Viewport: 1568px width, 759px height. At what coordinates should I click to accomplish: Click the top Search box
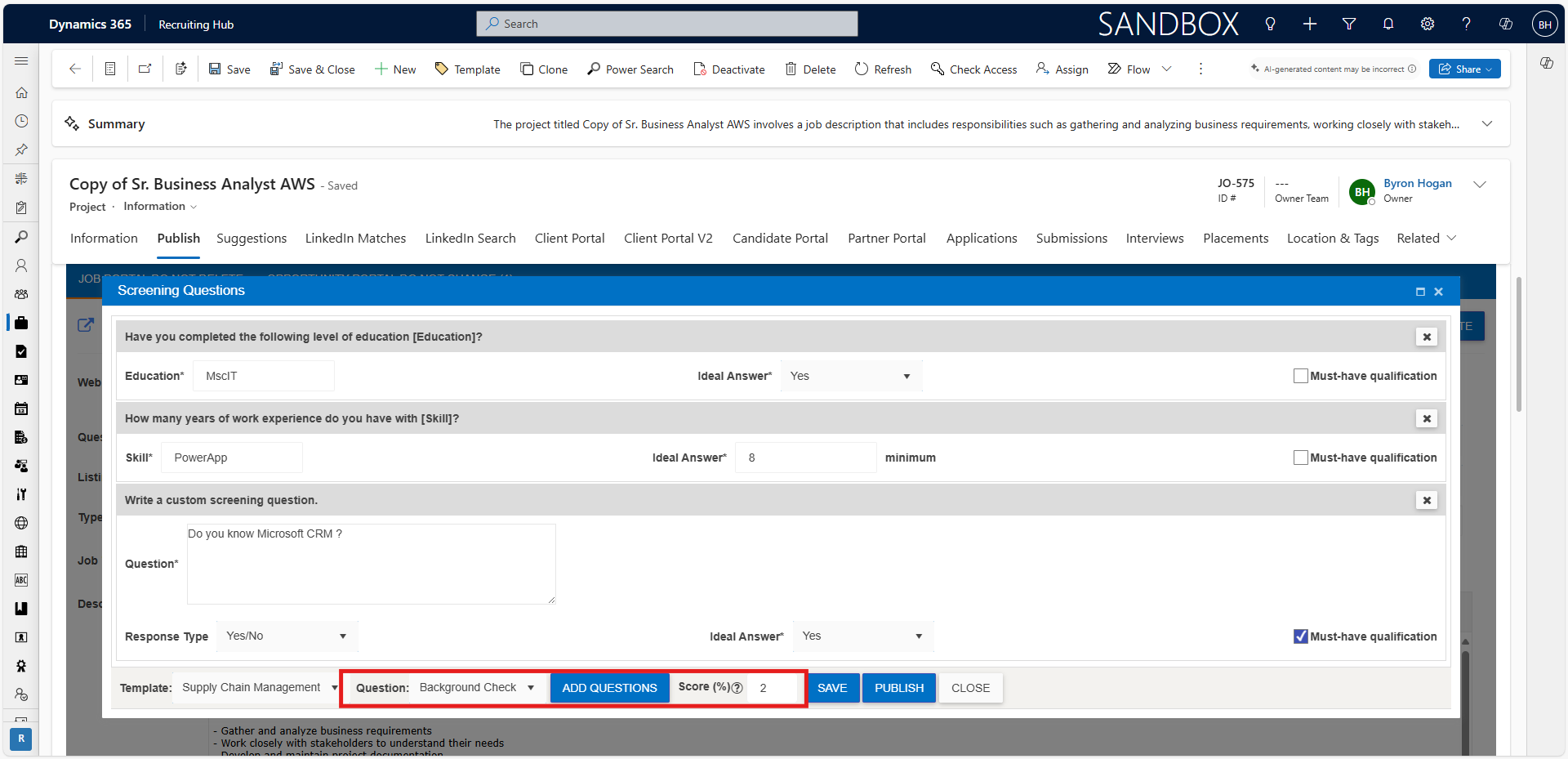[x=667, y=24]
